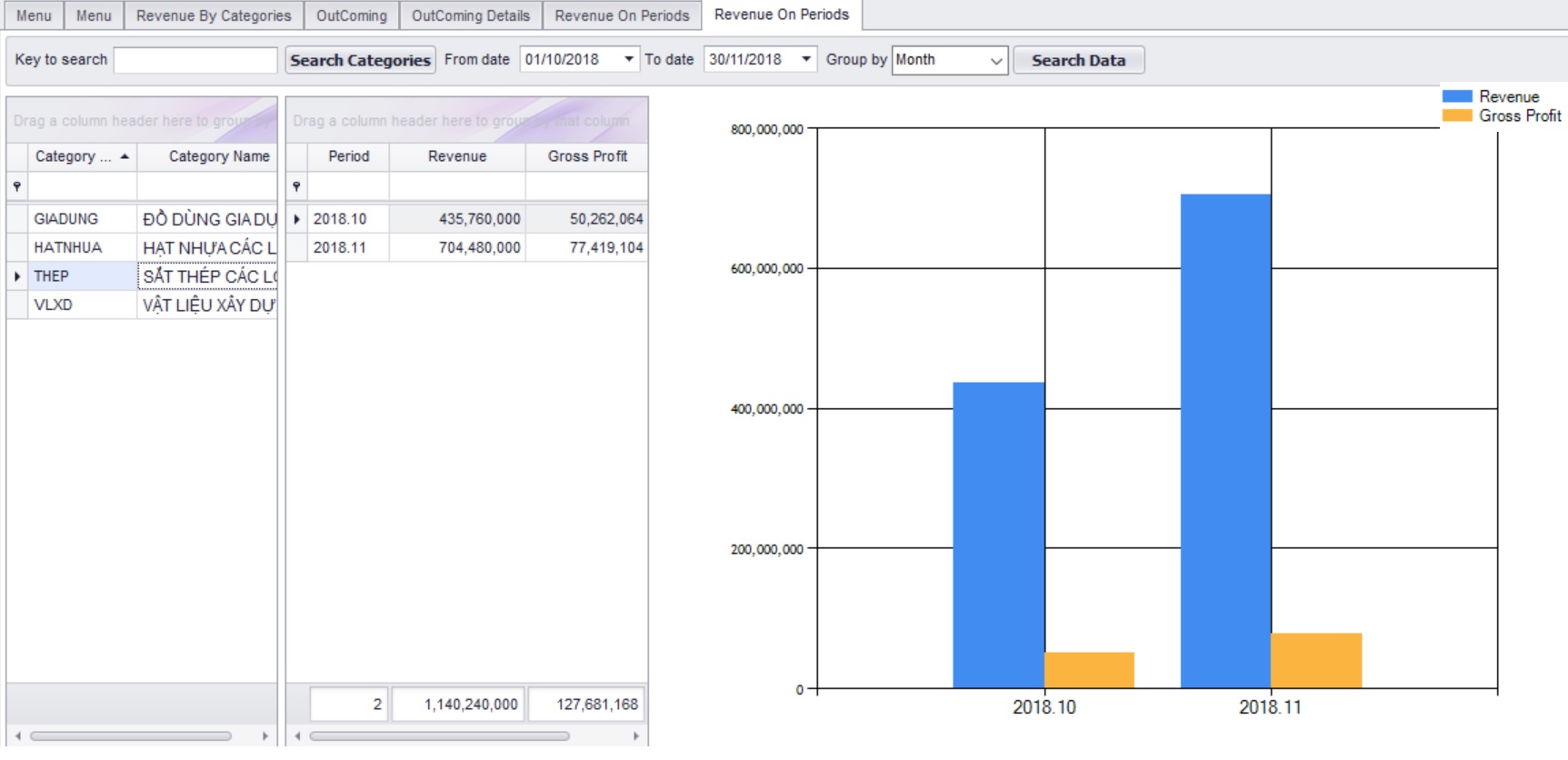Click the category grid horizontal scrollbar thumb

(x=131, y=736)
